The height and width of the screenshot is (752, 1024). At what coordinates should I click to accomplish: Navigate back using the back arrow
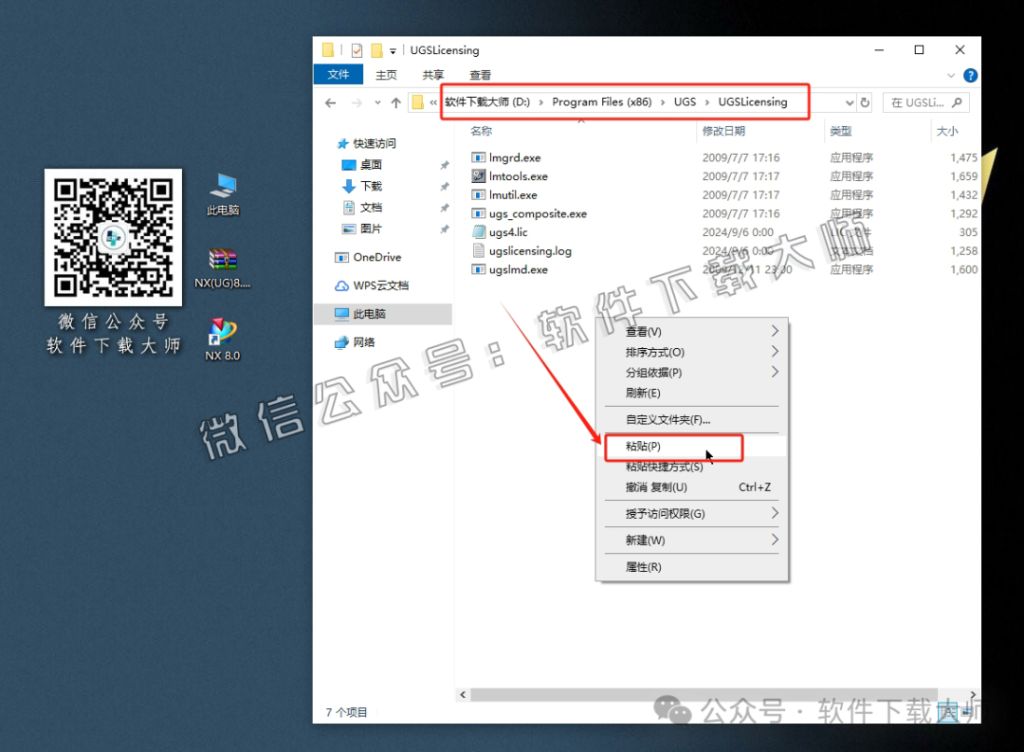tap(330, 101)
